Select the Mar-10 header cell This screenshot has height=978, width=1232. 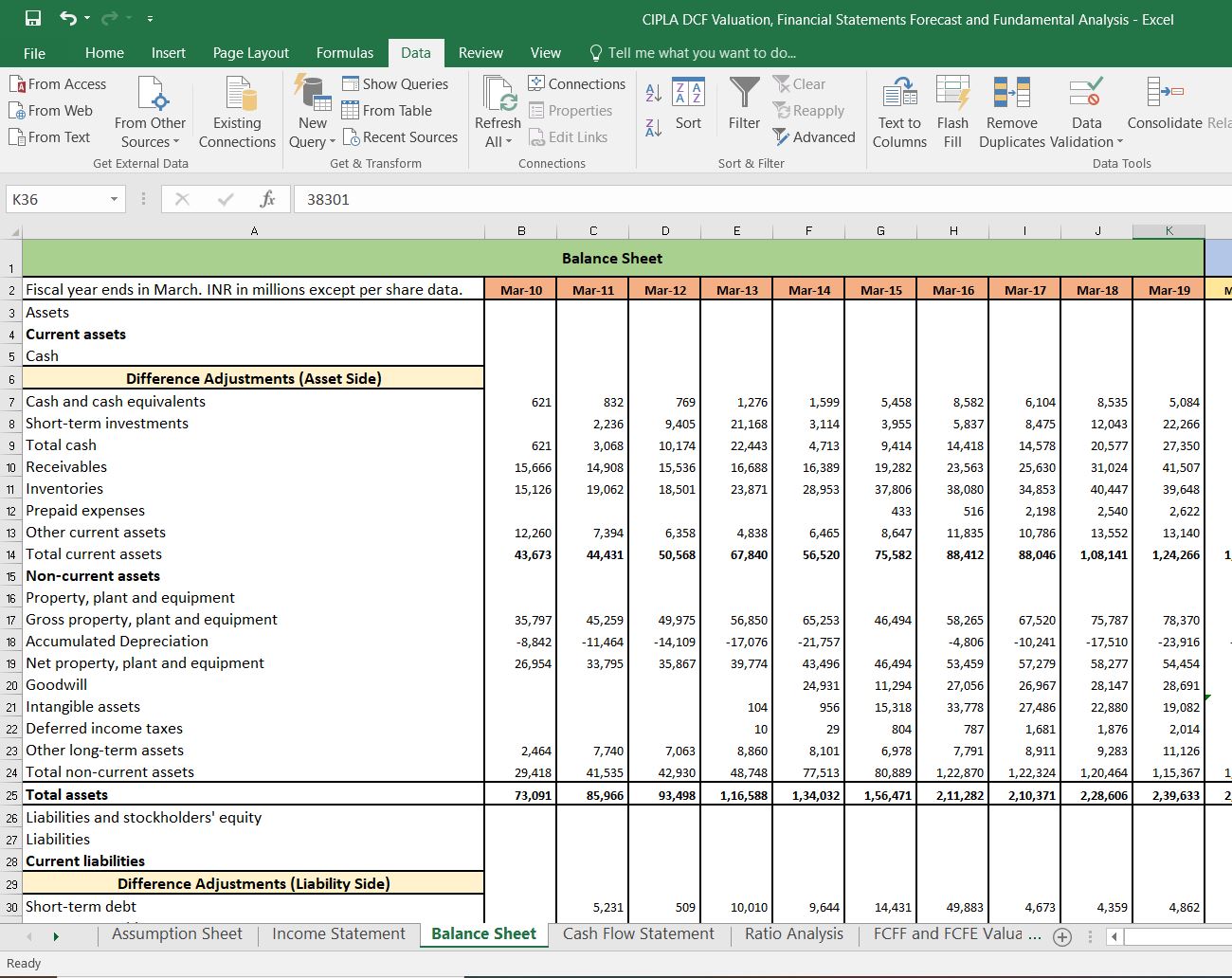point(521,290)
